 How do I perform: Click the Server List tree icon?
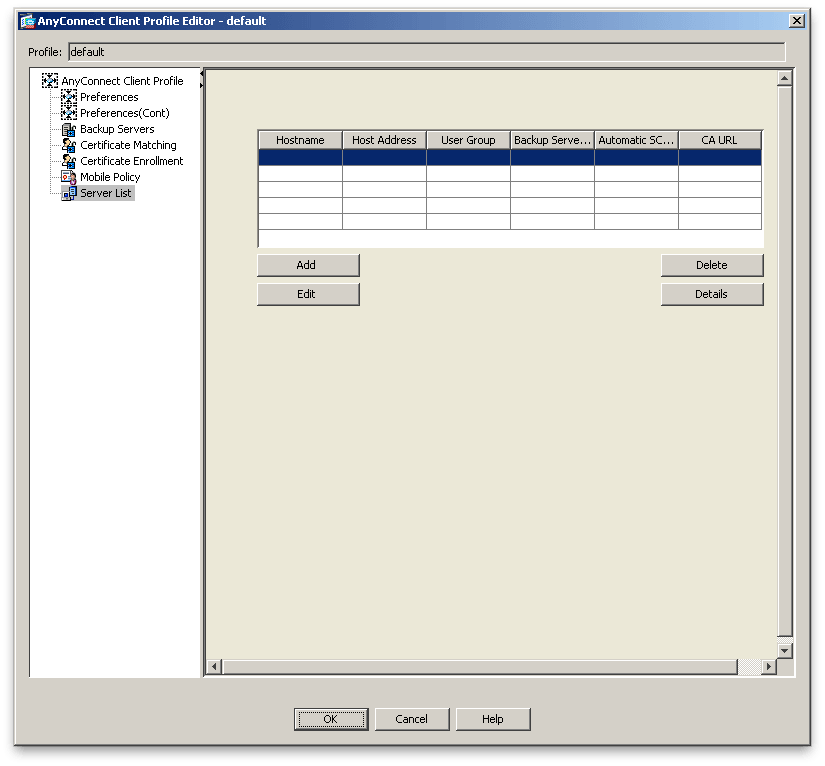(x=68, y=193)
